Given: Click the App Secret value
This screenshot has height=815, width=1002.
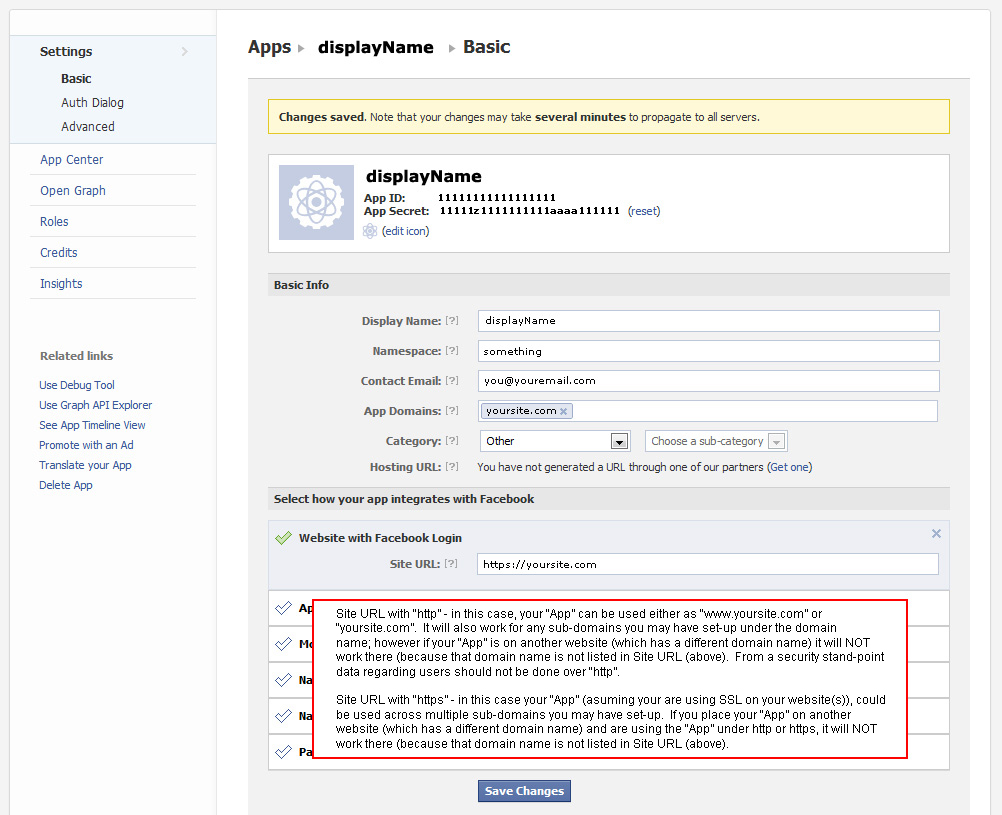Looking at the screenshot, I should tap(530, 211).
